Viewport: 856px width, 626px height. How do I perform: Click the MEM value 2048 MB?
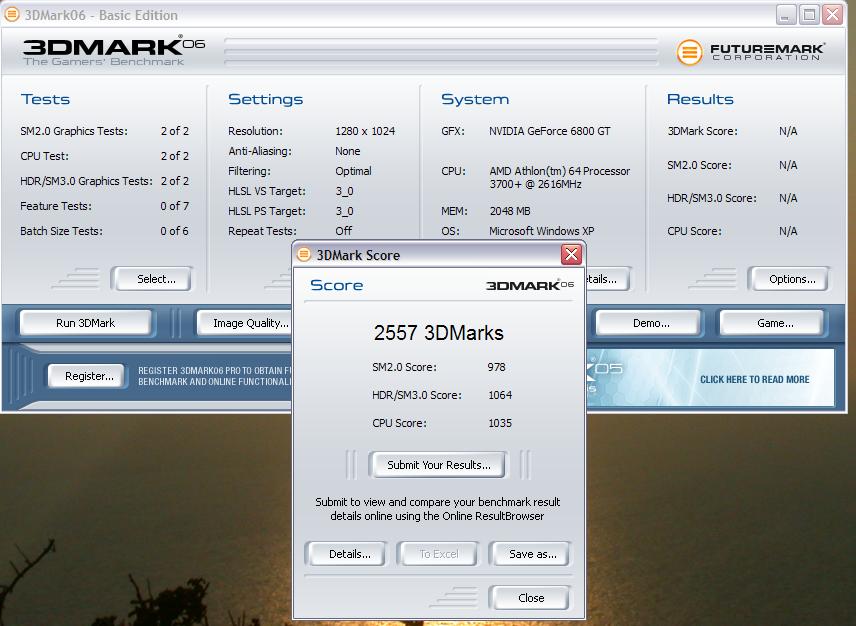click(x=510, y=211)
